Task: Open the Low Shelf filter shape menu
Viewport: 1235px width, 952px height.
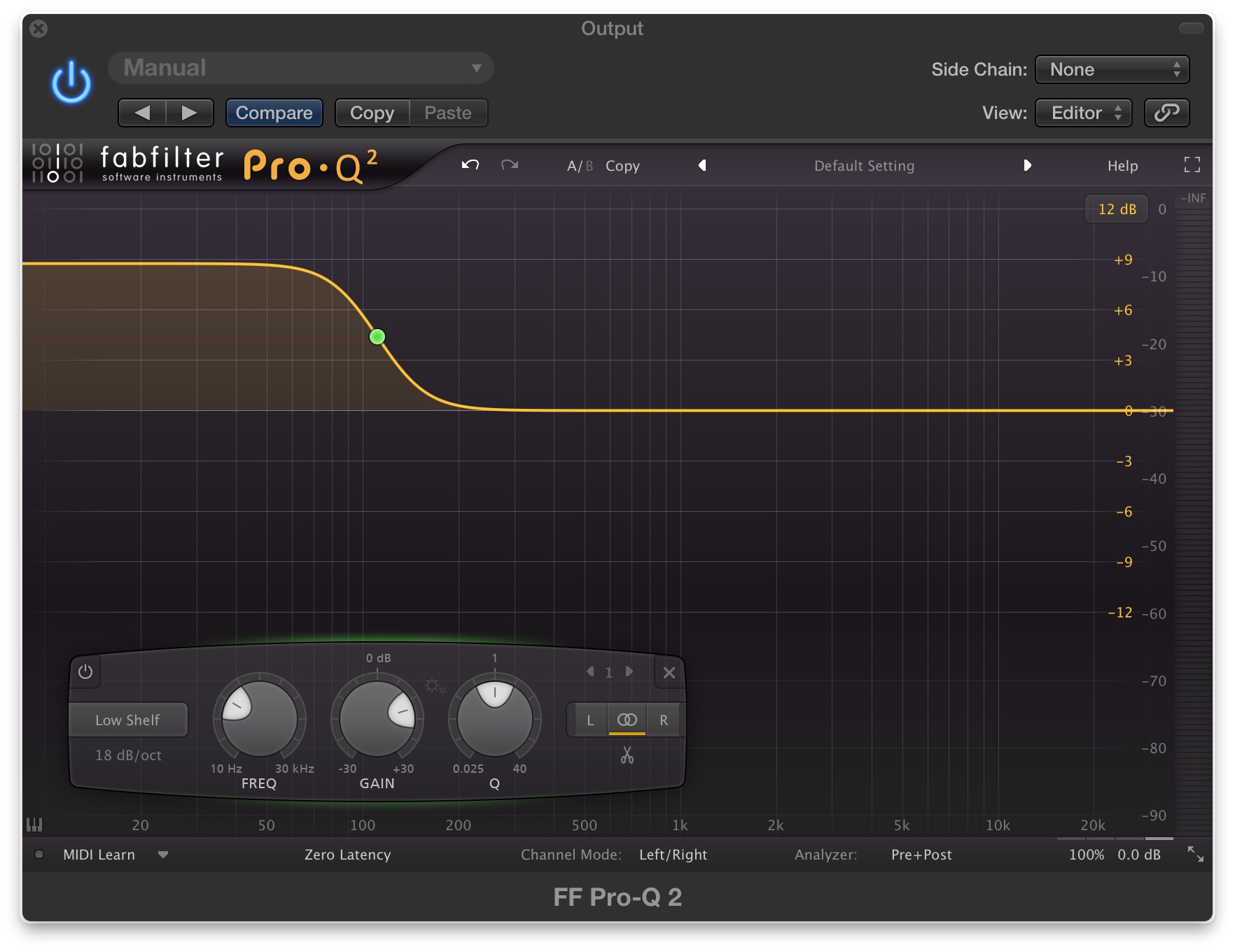Action: (128, 720)
